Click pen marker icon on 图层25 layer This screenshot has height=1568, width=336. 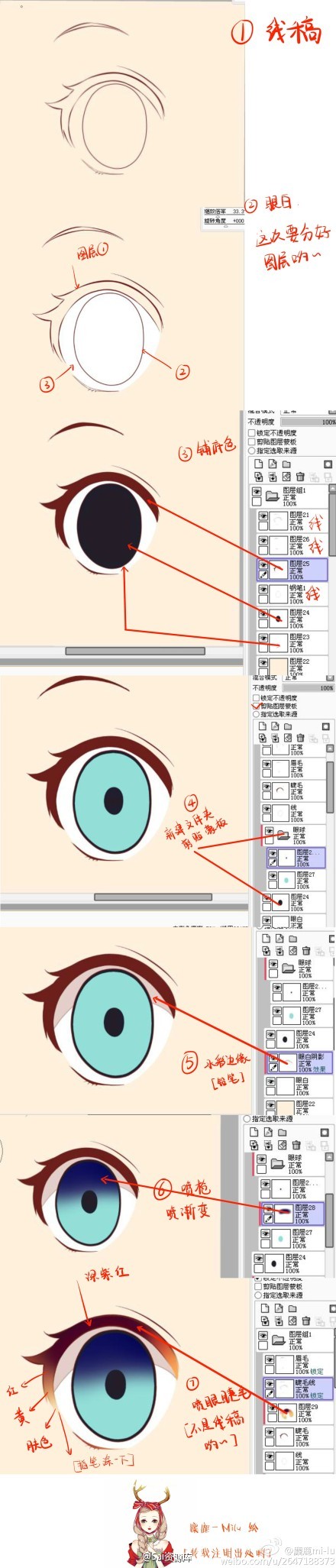[263, 574]
